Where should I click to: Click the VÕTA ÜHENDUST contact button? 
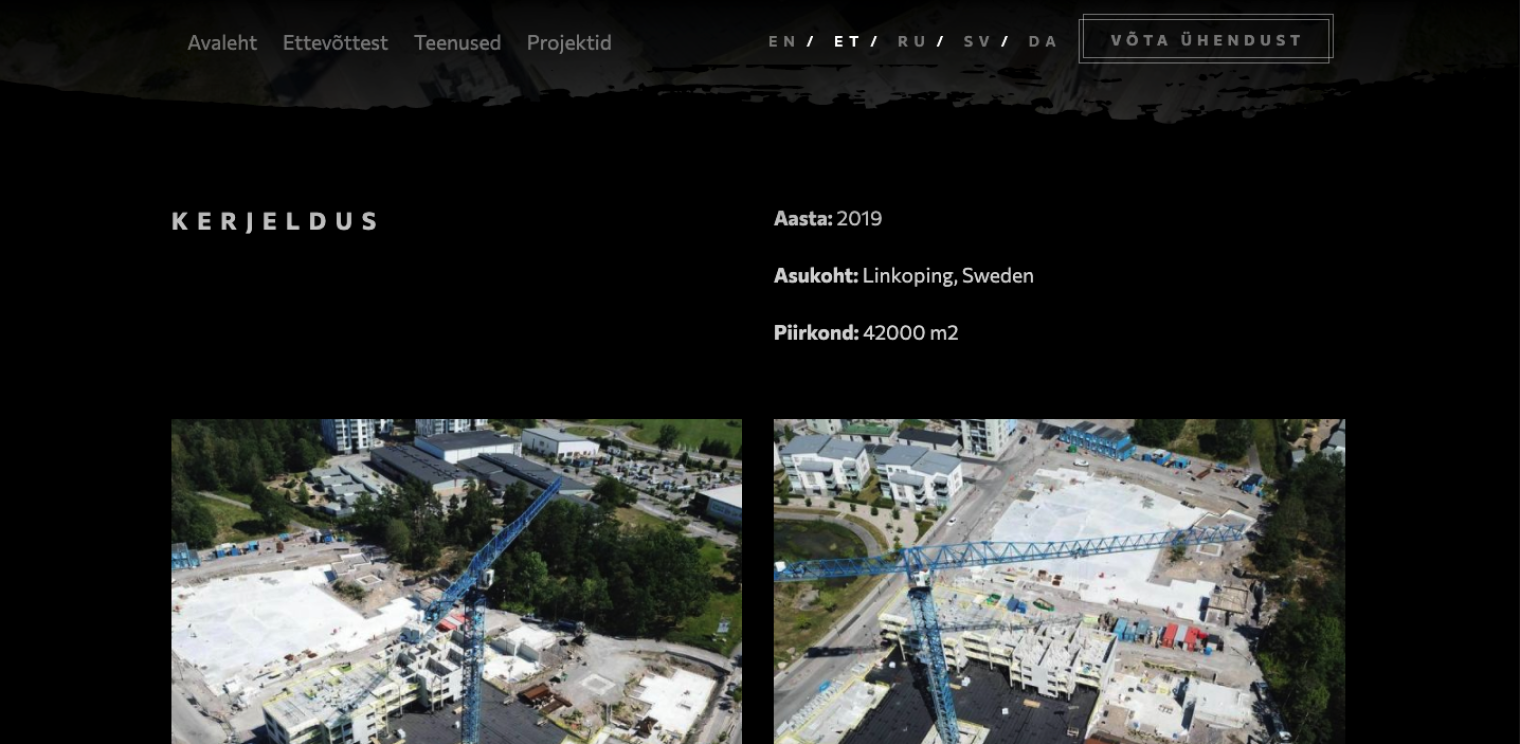pyautogui.click(x=1206, y=39)
